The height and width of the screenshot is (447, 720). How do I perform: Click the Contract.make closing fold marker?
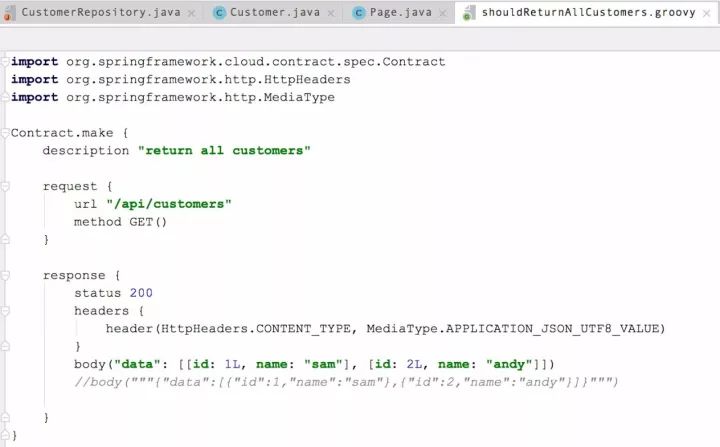point(5,435)
